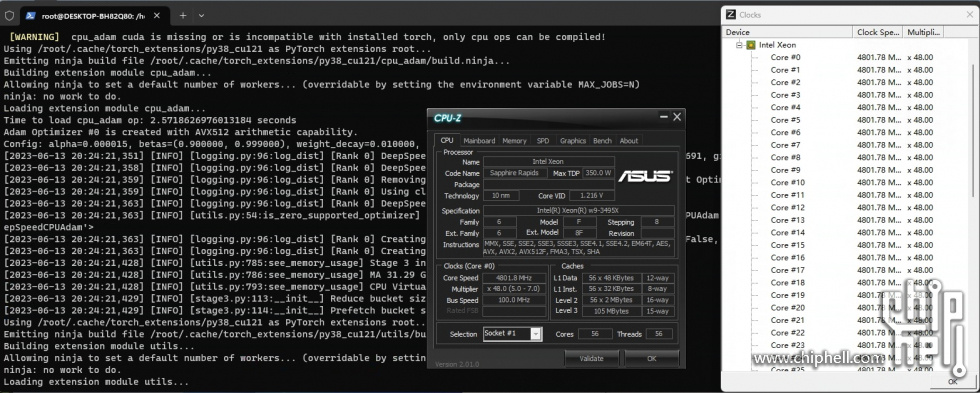Viewport: 980px width, 393px height.
Task: Click the Specification field w9-3495X
Action: coord(578,211)
